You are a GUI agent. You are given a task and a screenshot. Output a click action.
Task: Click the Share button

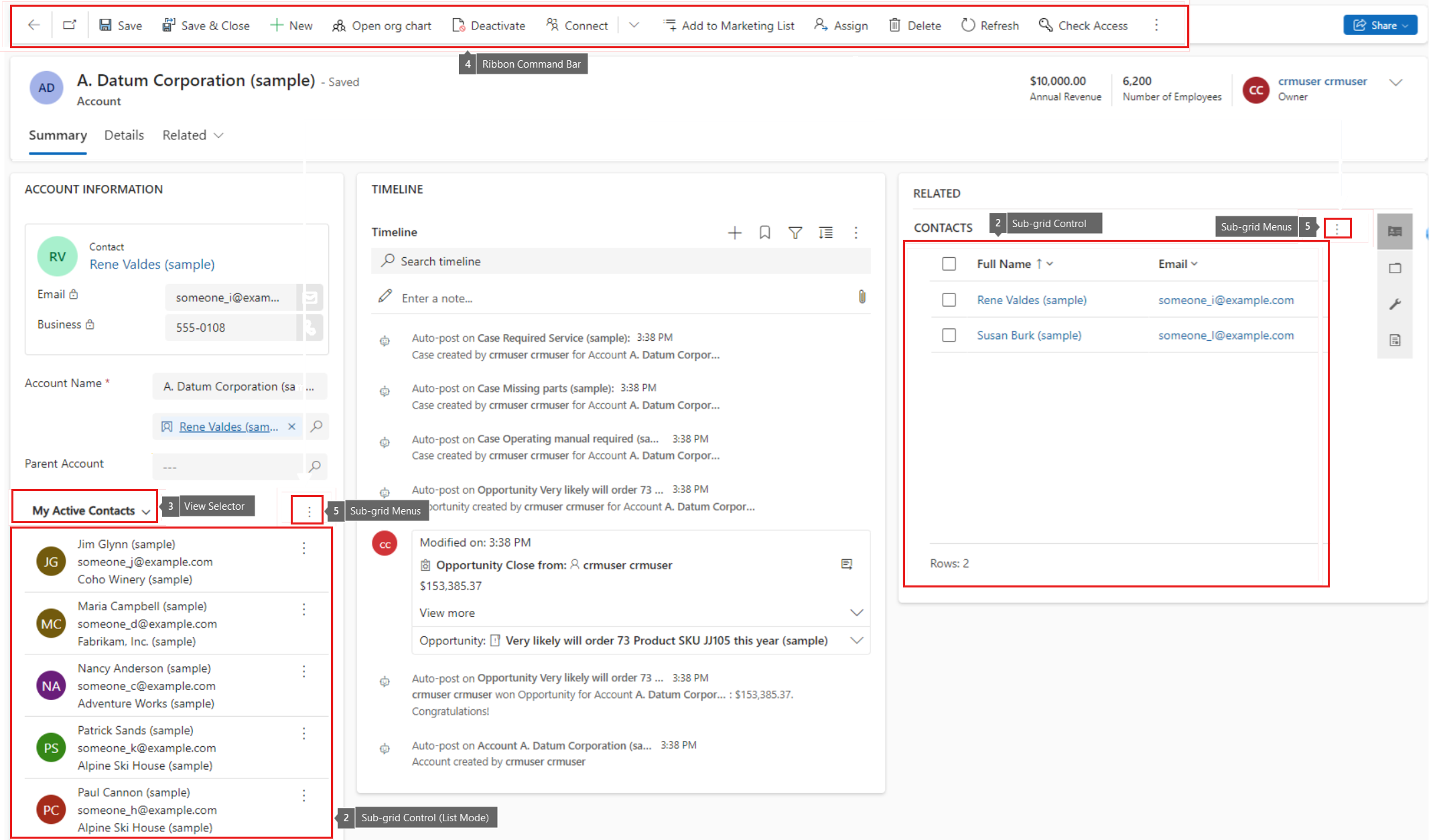pos(1380,25)
